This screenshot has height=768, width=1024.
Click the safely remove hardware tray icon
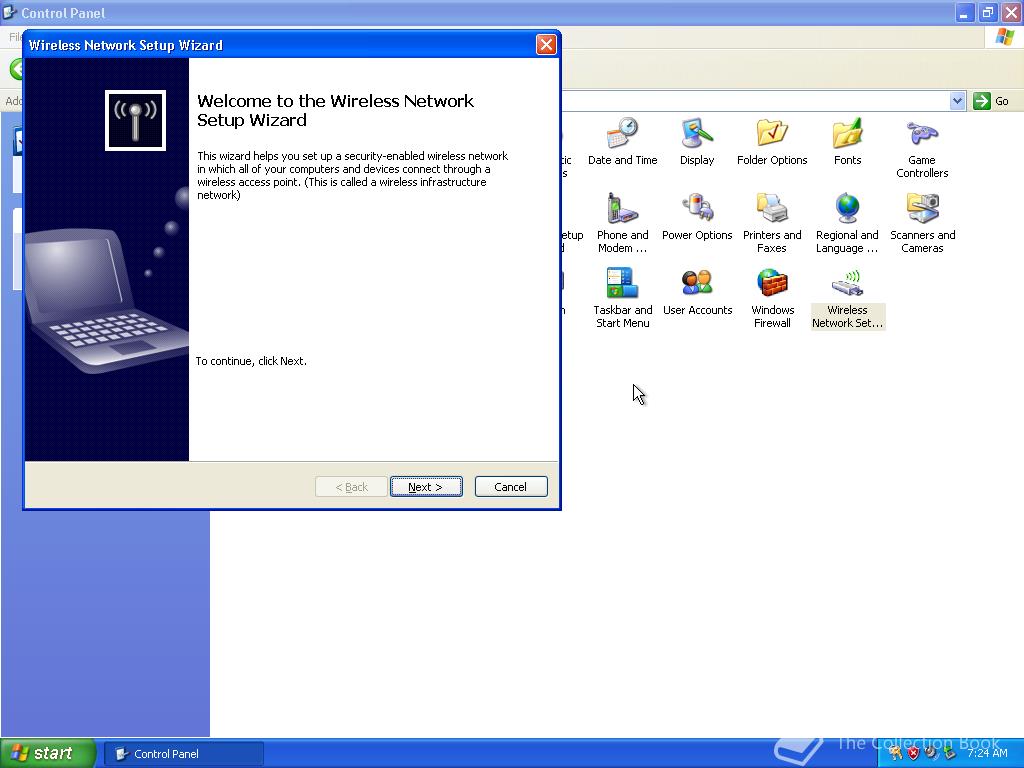tap(948, 753)
